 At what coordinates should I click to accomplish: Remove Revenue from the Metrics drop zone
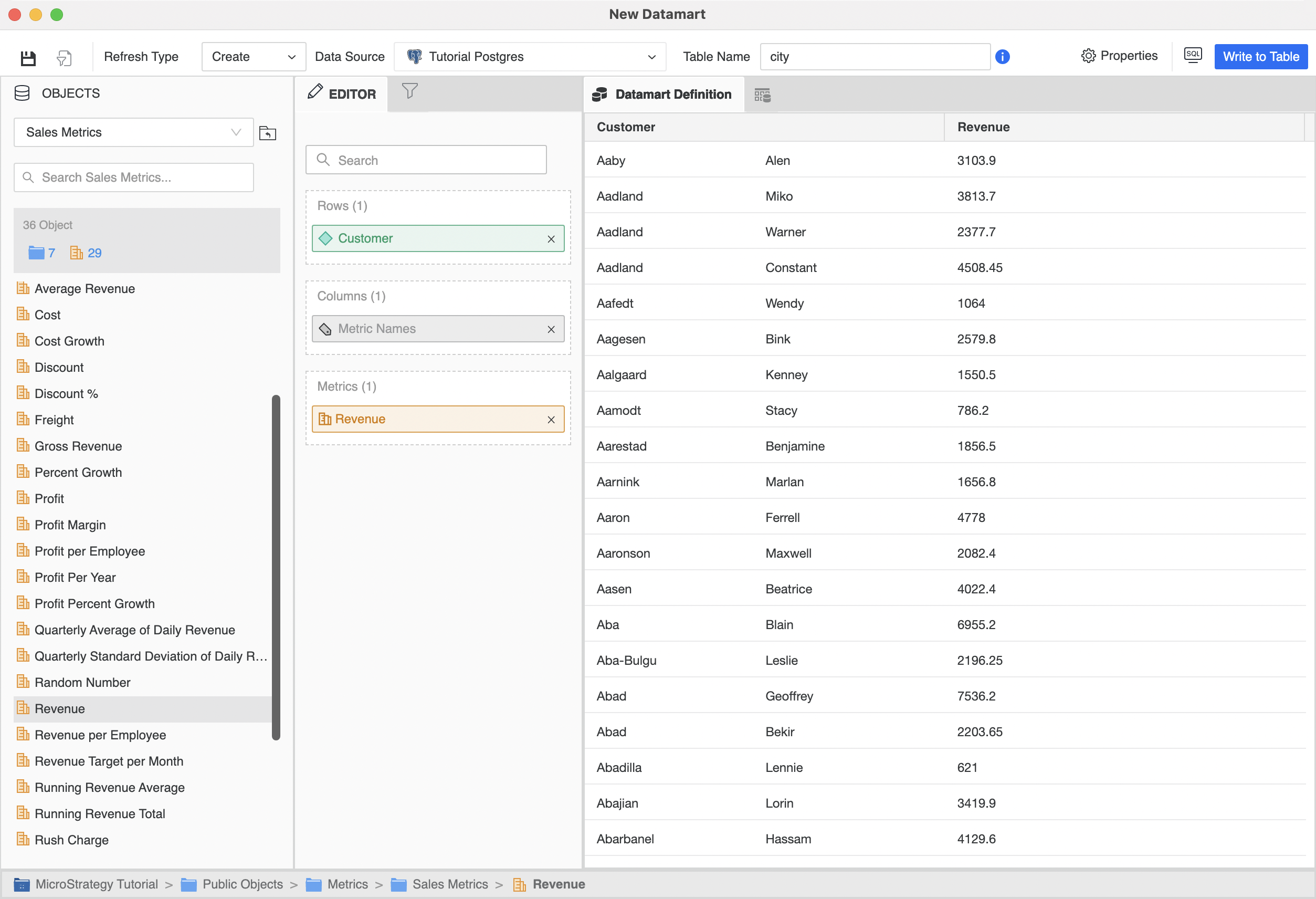[551, 420]
